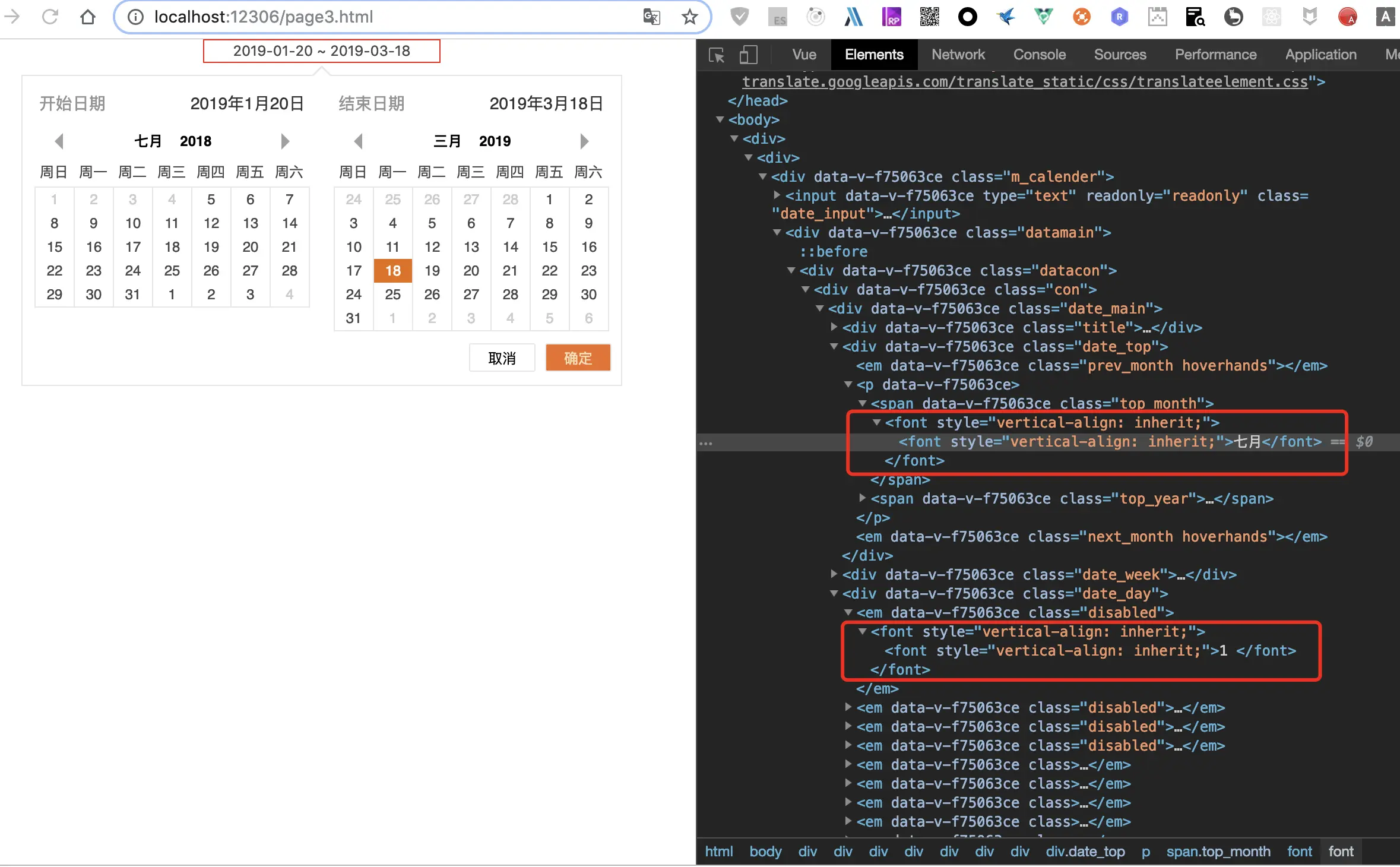The height and width of the screenshot is (867, 1400).
Task: Open the Console tab
Action: coord(1039,55)
